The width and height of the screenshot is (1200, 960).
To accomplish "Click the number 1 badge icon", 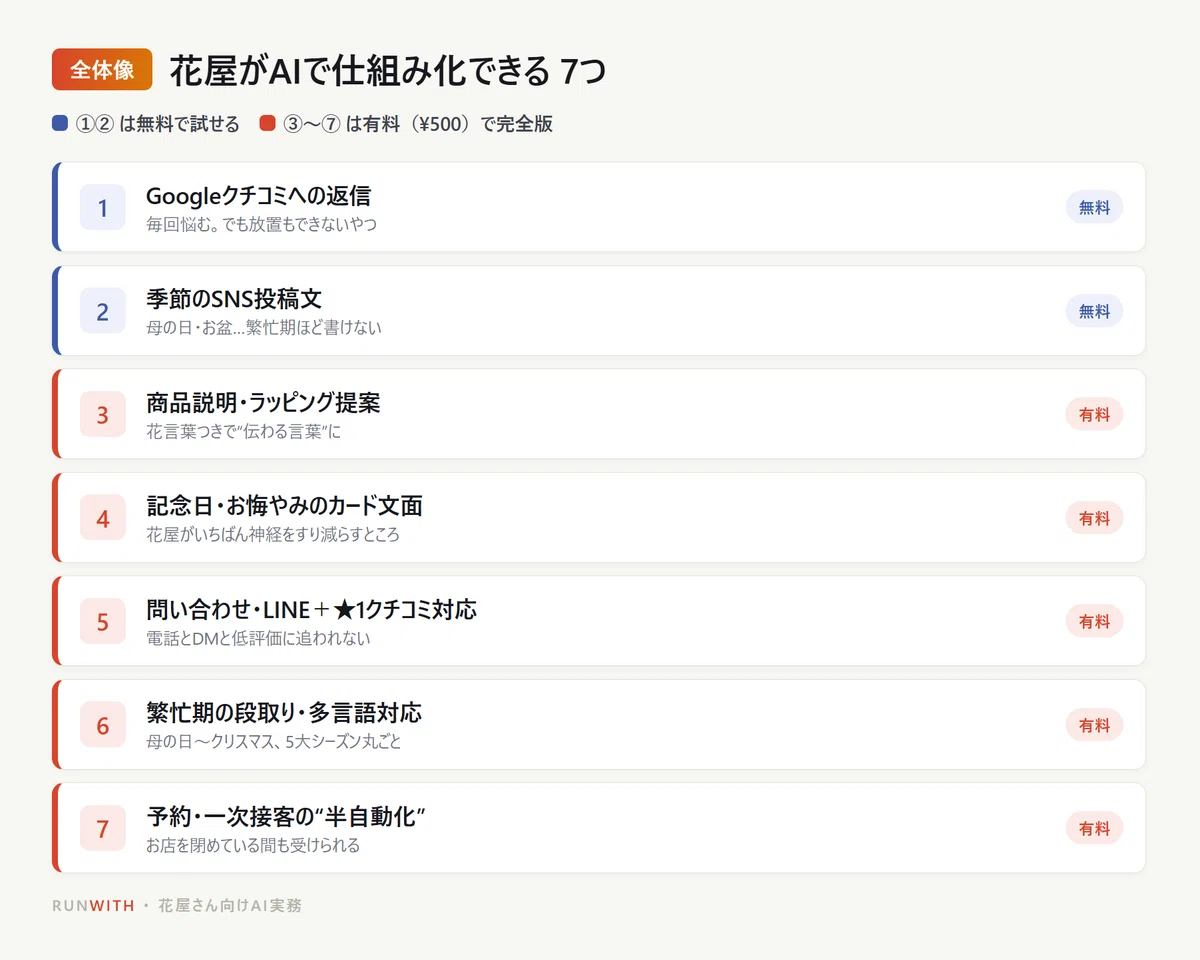I will tap(103, 208).
